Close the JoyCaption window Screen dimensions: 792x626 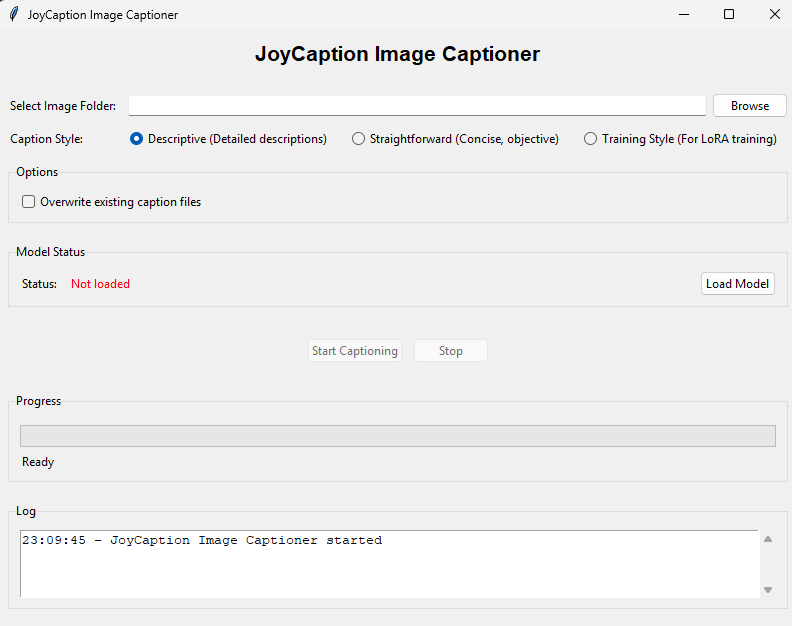pos(774,14)
